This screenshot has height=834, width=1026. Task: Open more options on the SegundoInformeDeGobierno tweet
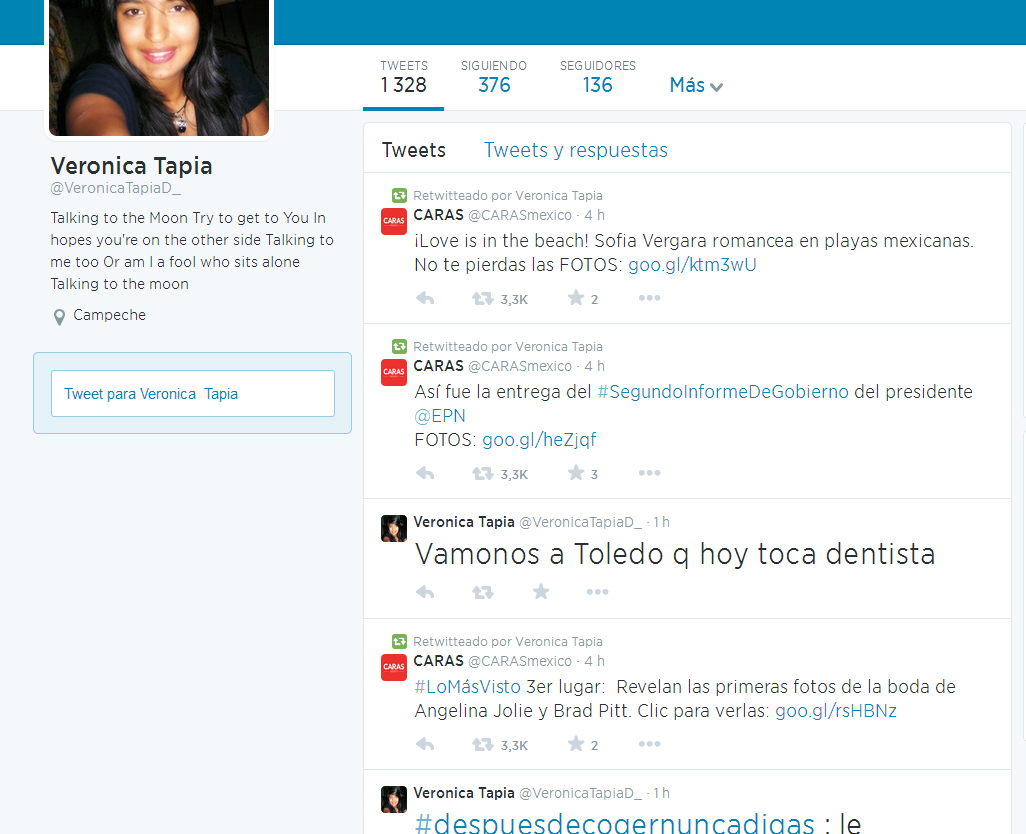coord(649,473)
